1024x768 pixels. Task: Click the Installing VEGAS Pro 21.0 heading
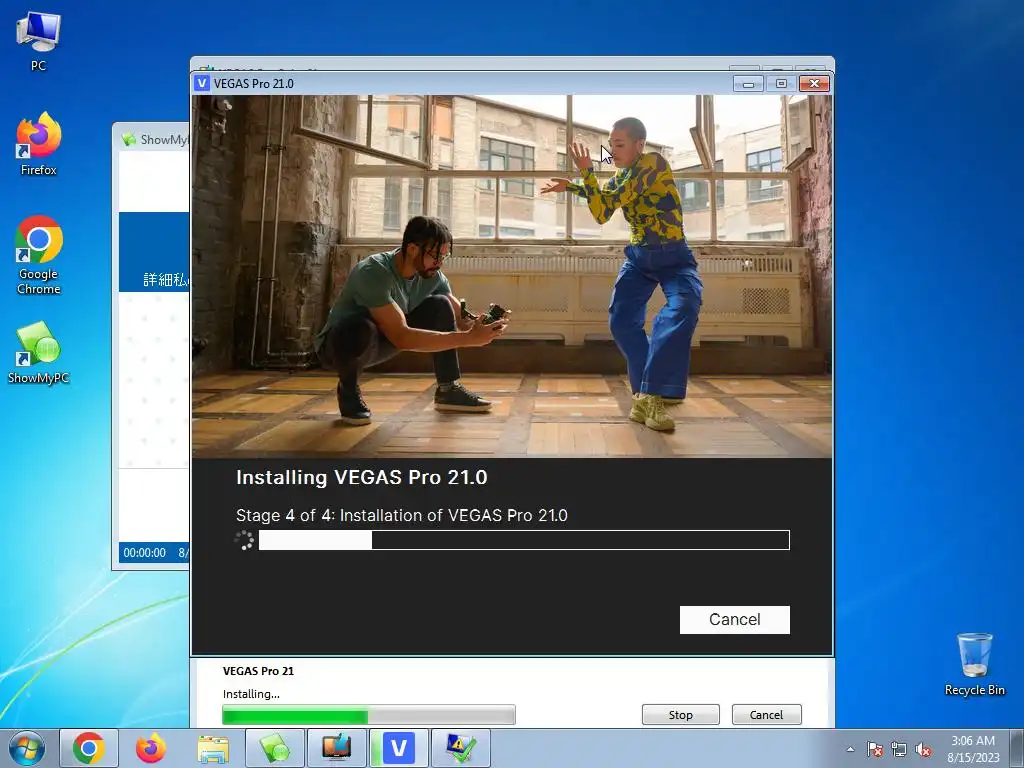point(362,477)
